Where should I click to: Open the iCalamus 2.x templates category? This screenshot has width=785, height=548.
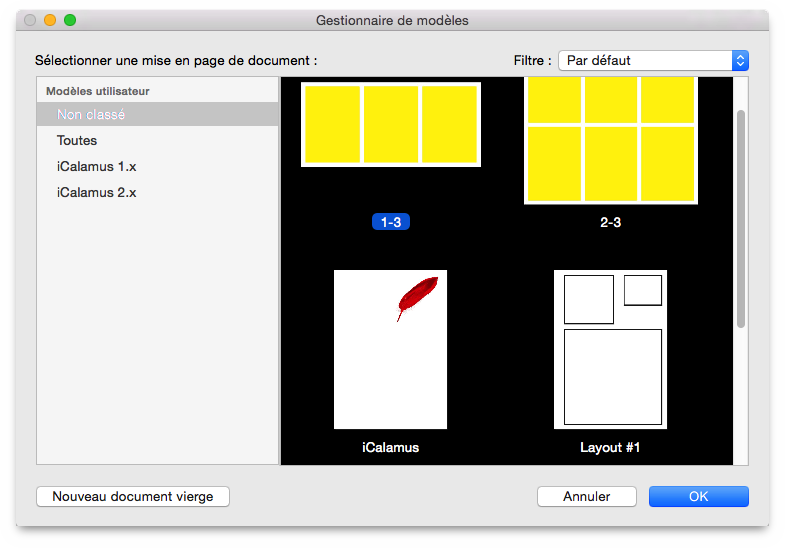pos(157,192)
